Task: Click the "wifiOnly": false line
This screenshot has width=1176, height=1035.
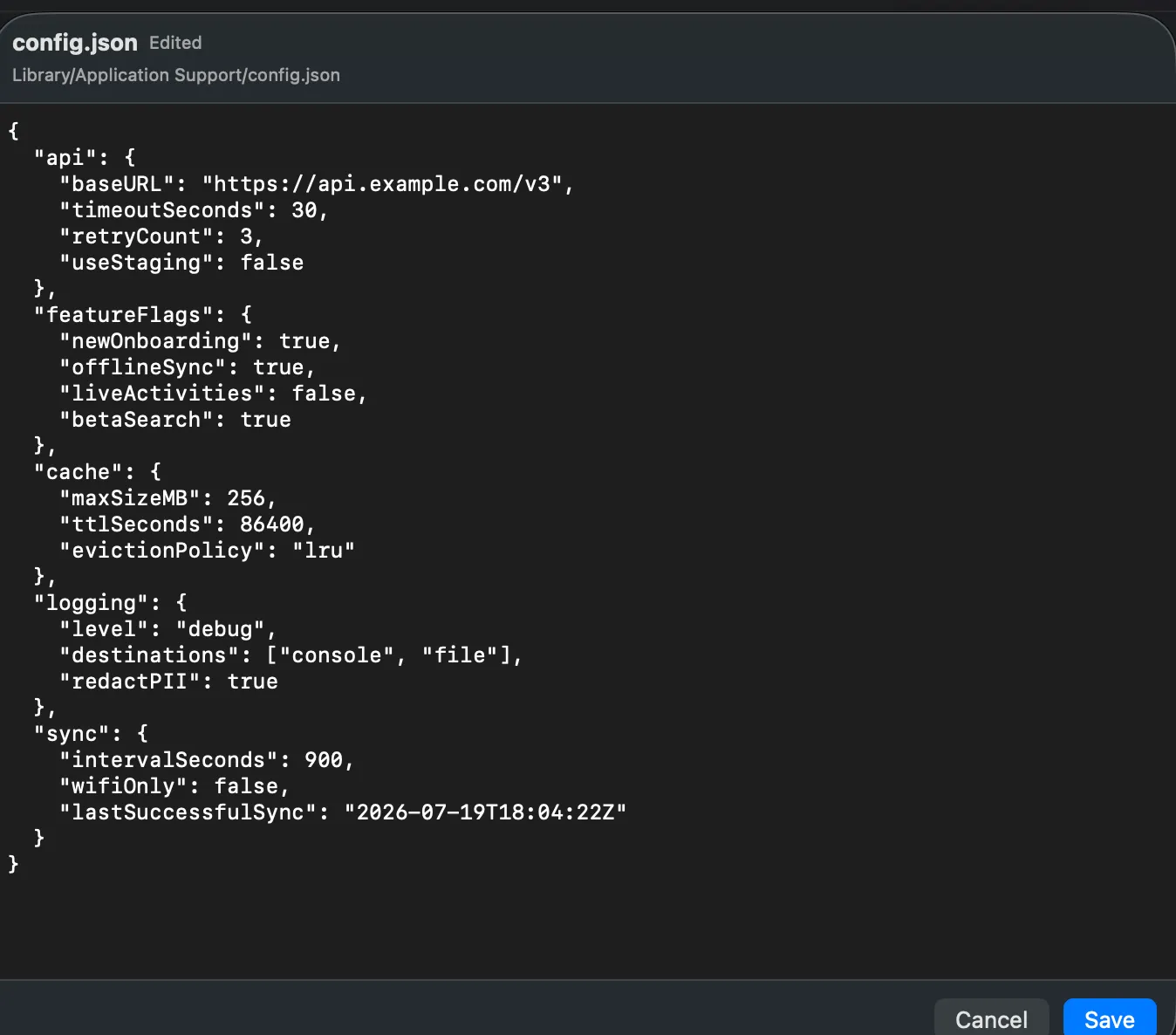Action: (174, 786)
